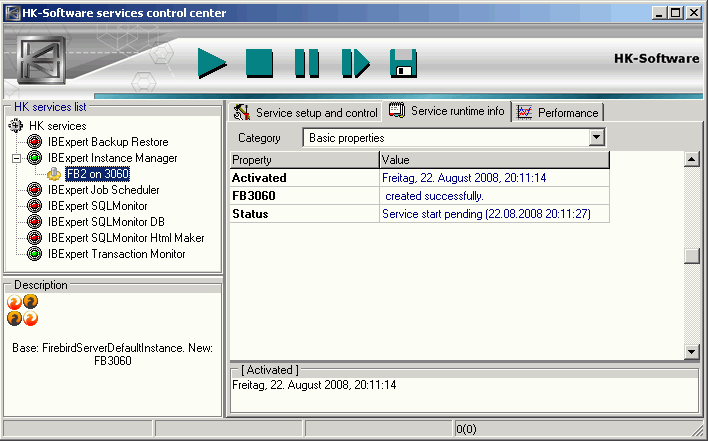Click the Activated date value cell
Screen dimensions: 708x441
tap(494, 178)
